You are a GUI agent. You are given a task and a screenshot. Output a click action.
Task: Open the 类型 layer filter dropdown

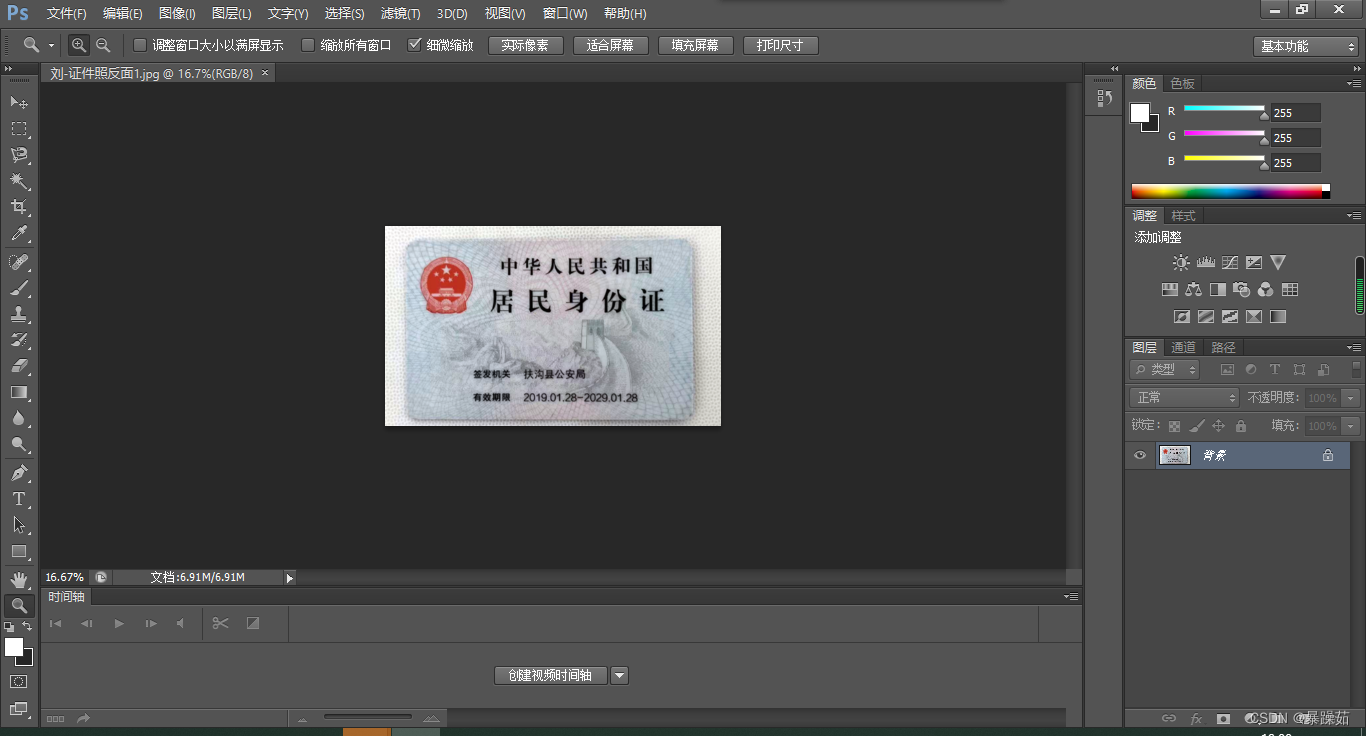[1165, 369]
